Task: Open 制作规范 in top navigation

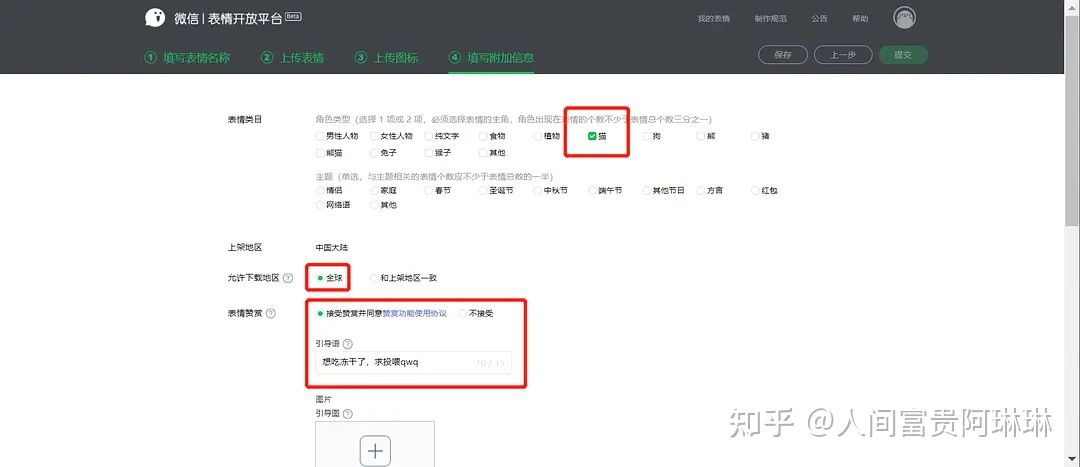Action: [770, 19]
